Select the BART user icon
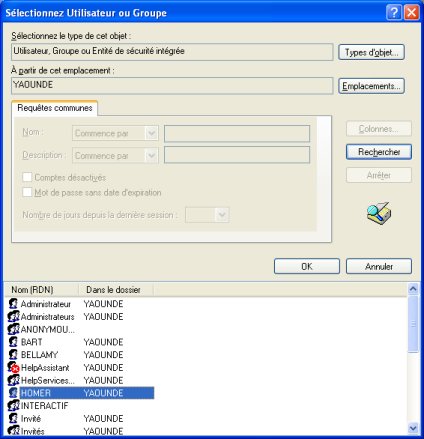 click(13, 342)
